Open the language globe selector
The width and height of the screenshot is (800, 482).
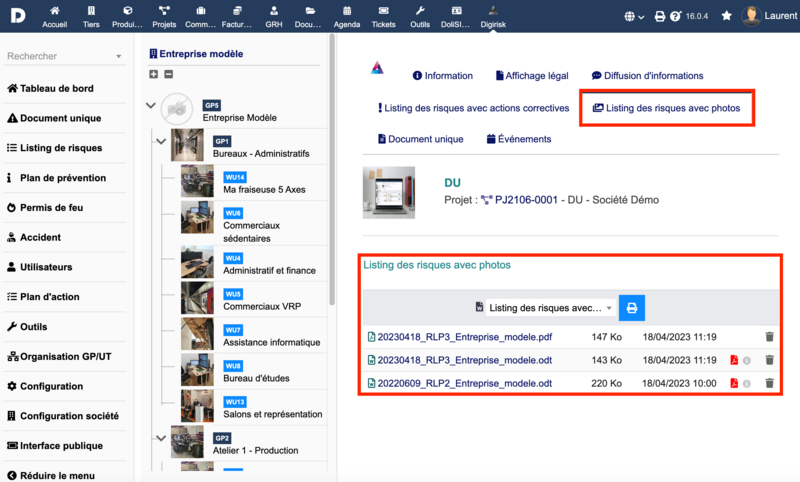coord(634,16)
